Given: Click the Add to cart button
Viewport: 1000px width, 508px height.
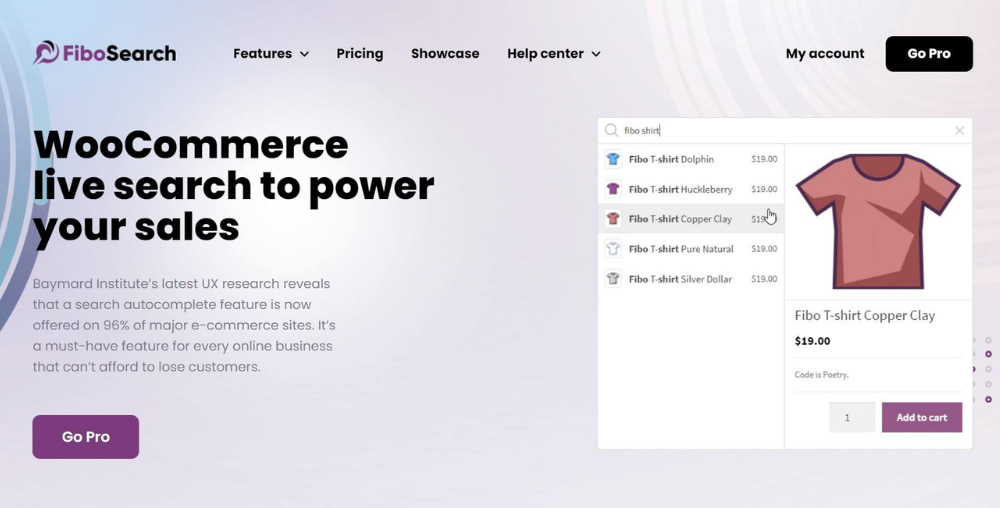Looking at the screenshot, I should click(x=921, y=417).
